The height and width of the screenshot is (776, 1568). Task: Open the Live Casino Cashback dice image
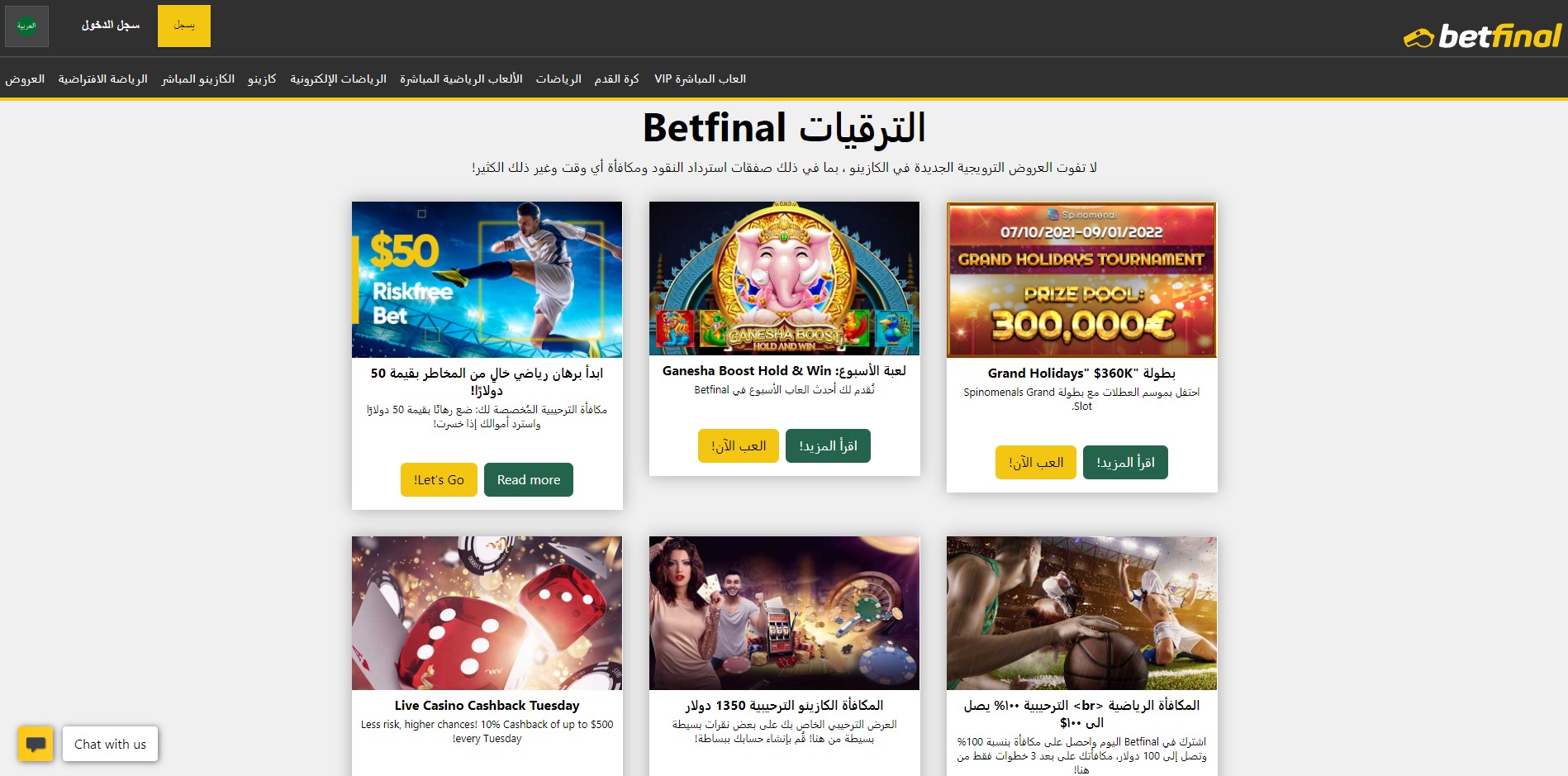tap(487, 613)
